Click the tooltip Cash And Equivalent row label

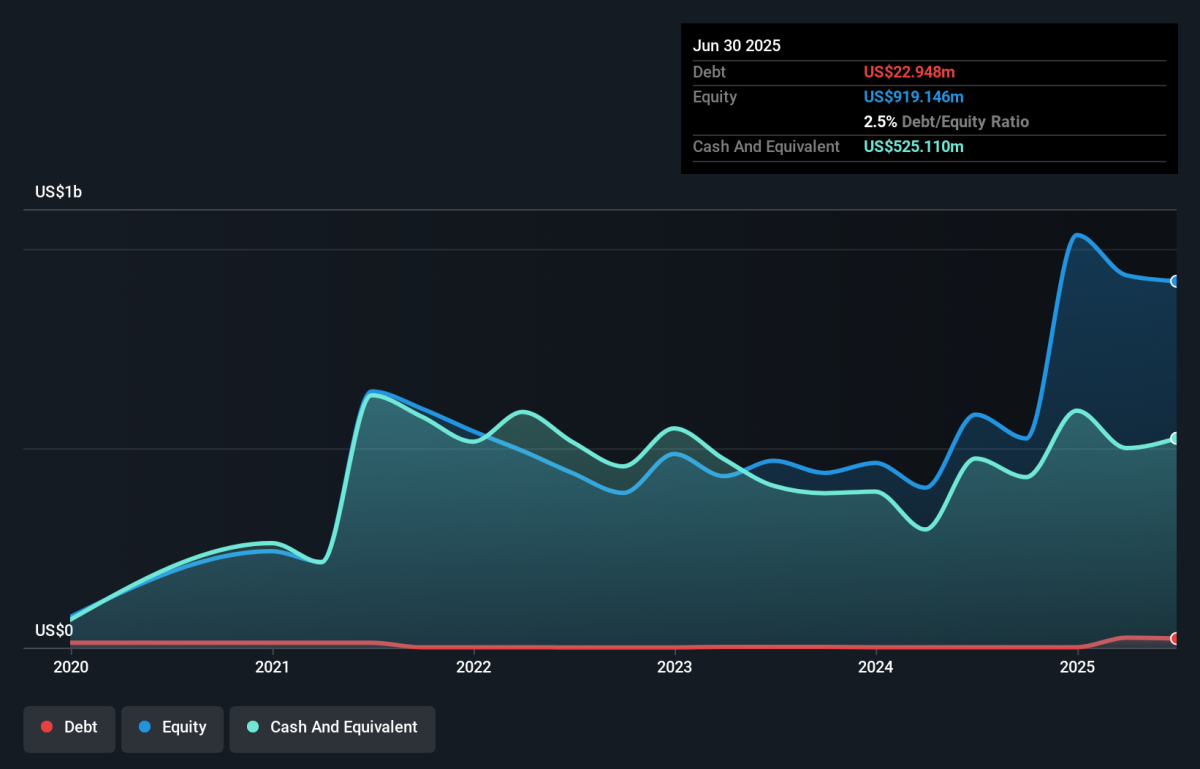pyautogui.click(x=767, y=147)
